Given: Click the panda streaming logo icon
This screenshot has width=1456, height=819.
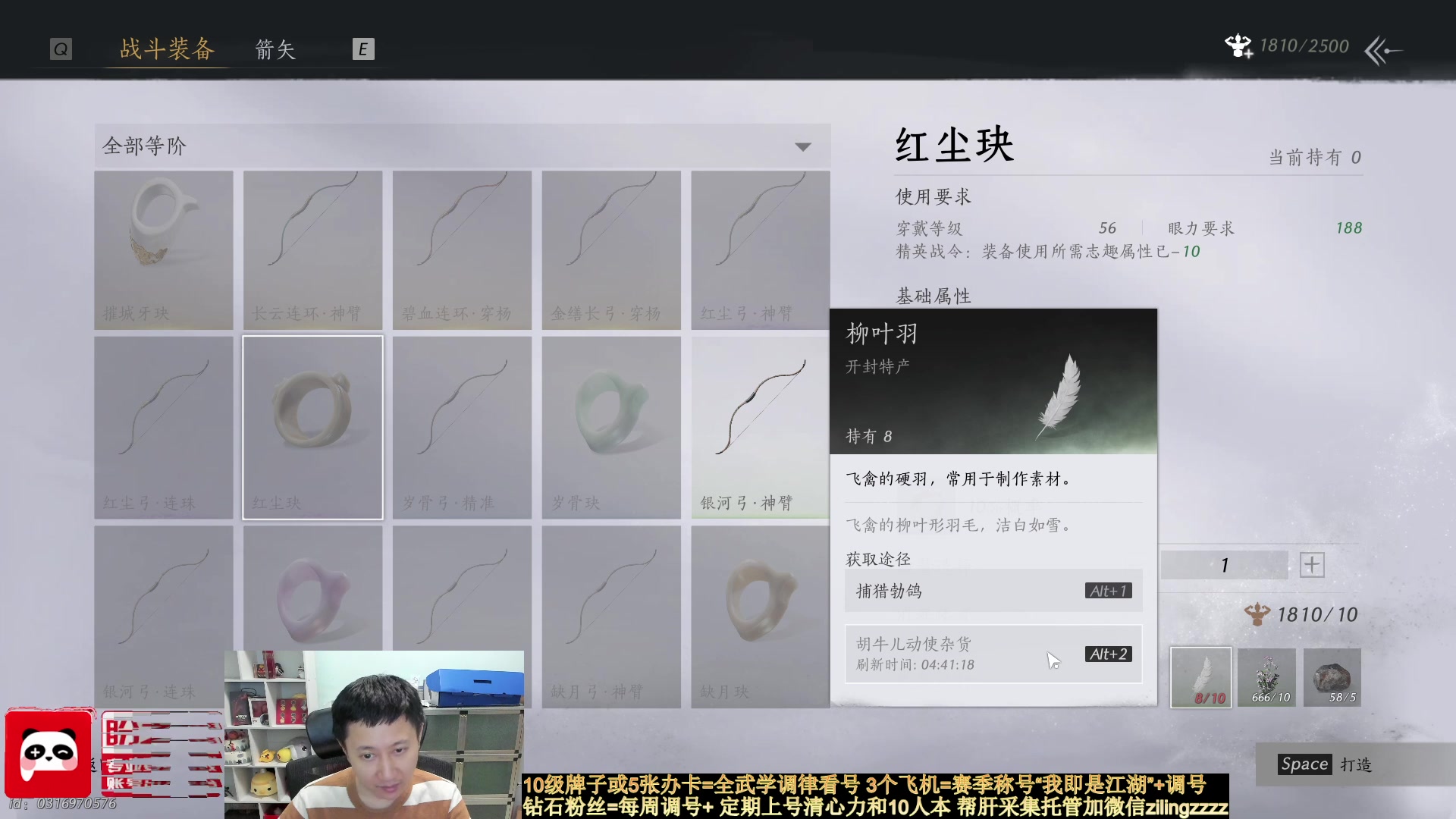Looking at the screenshot, I should click(x=49, y=754).
